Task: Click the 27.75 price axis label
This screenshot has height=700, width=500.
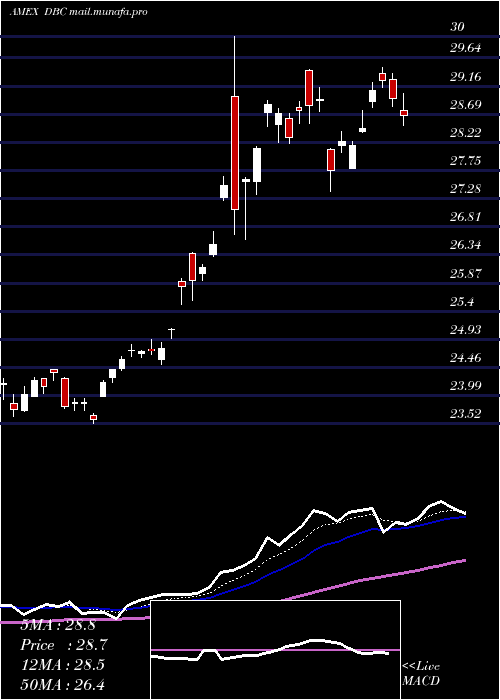Action: (466, 161)
